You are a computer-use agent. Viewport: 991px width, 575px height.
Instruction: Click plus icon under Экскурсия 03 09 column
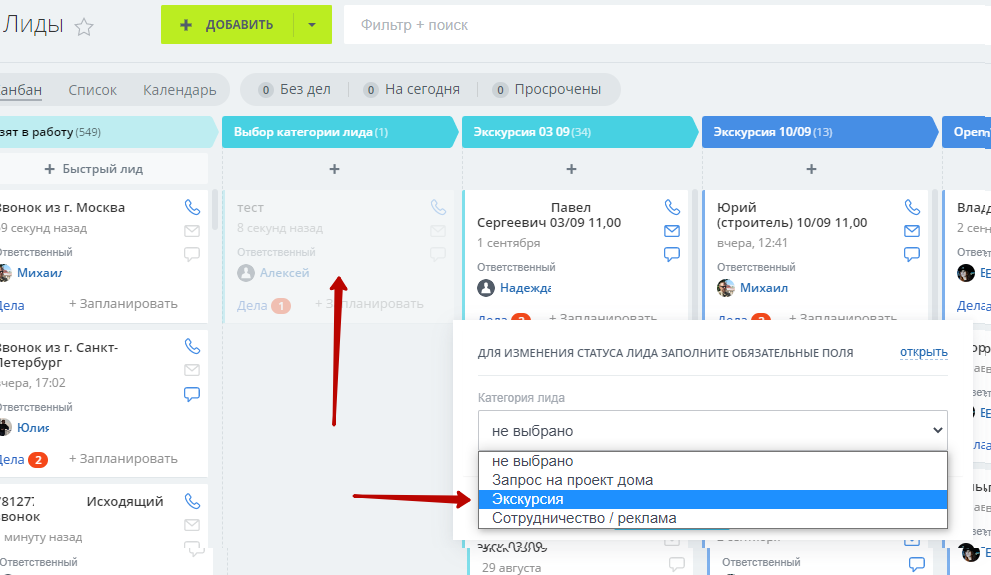571,169
